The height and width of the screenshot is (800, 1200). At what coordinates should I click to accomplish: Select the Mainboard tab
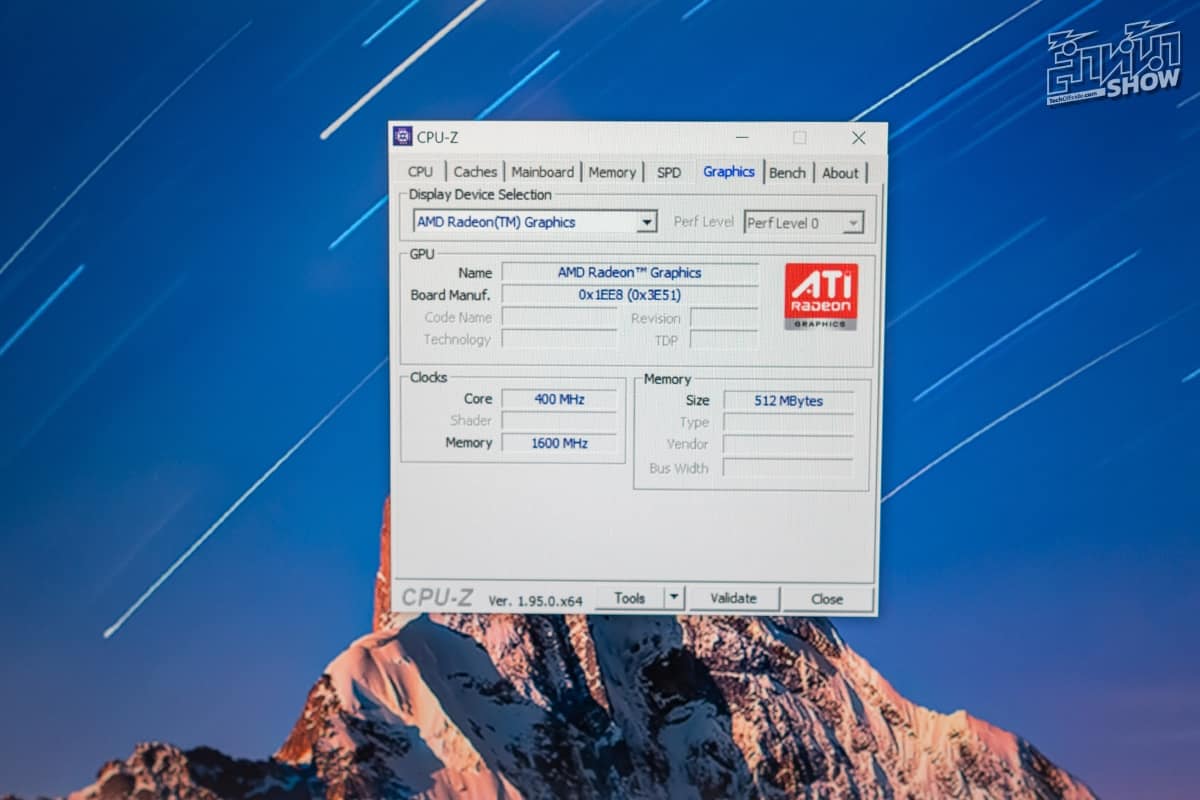pyautogui.click(x=543, y=172)
